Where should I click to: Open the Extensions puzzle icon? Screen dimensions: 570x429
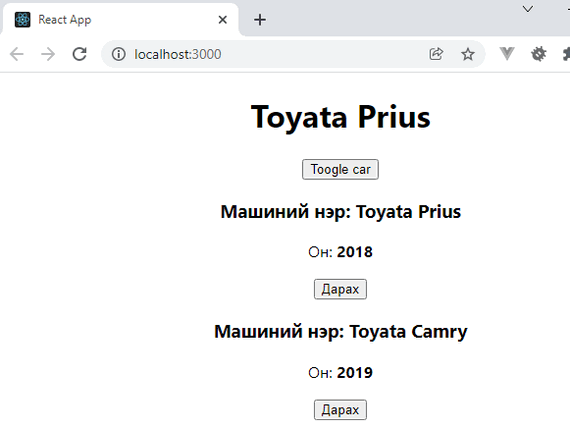point(566,54)
